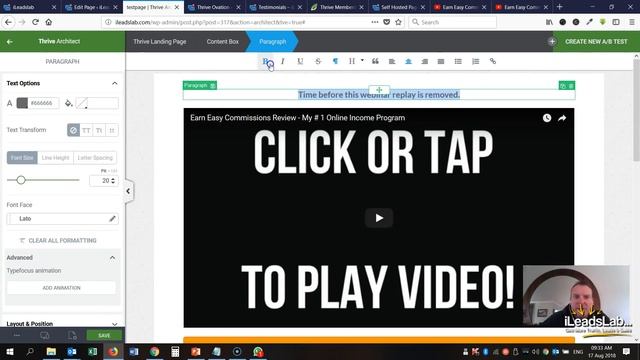Viewport: 640px width, 360px height.
Task: Switch to Line Height tab
Action: pos(56,158)
